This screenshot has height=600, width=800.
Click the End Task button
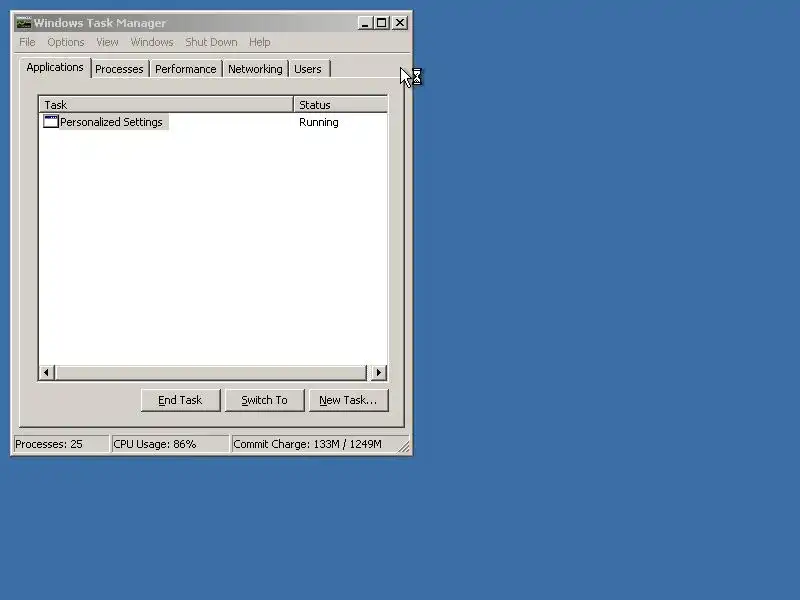pos(181,400)
